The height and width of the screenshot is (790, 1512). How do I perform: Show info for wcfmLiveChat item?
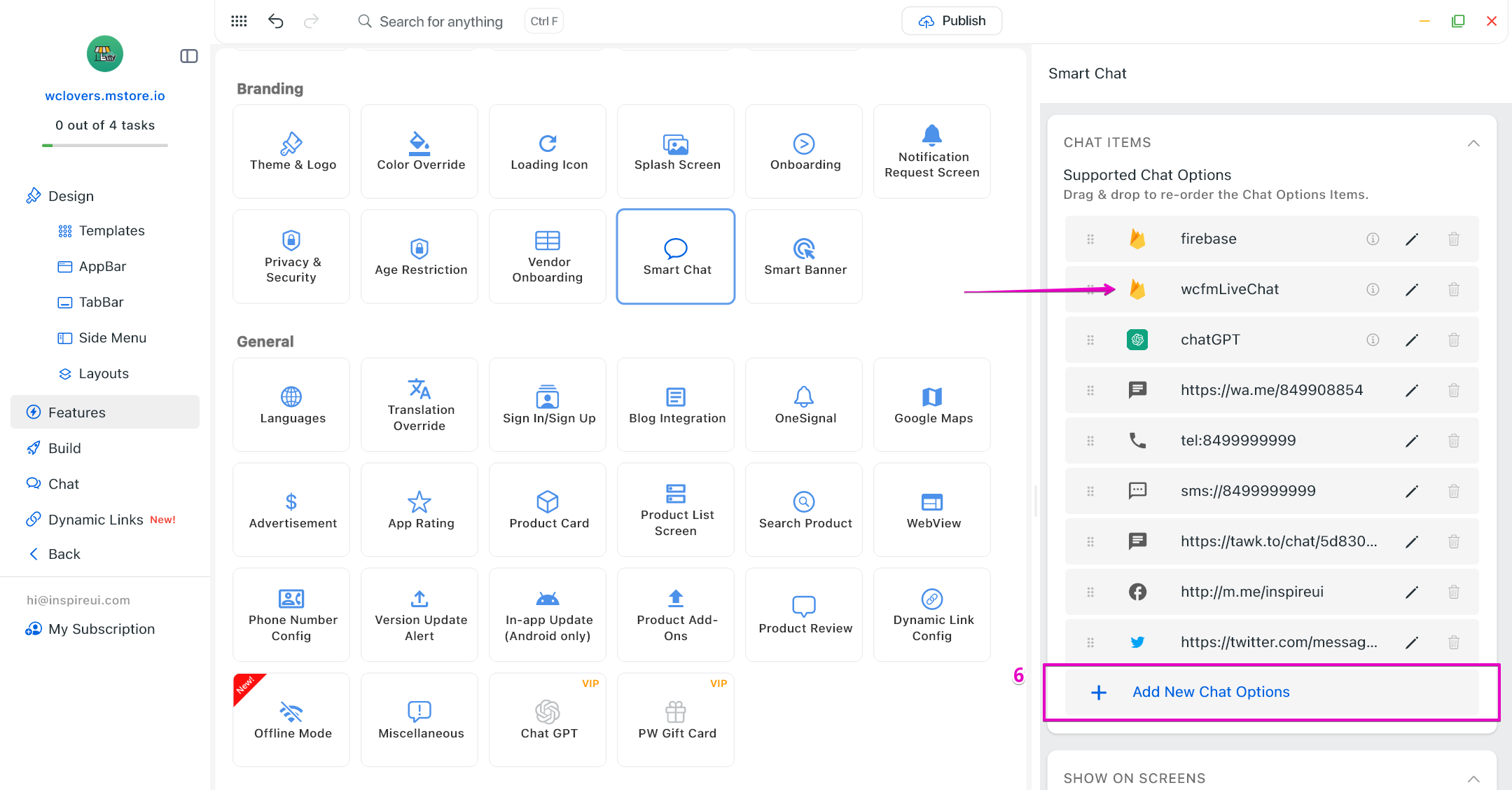click(1373, 289)
